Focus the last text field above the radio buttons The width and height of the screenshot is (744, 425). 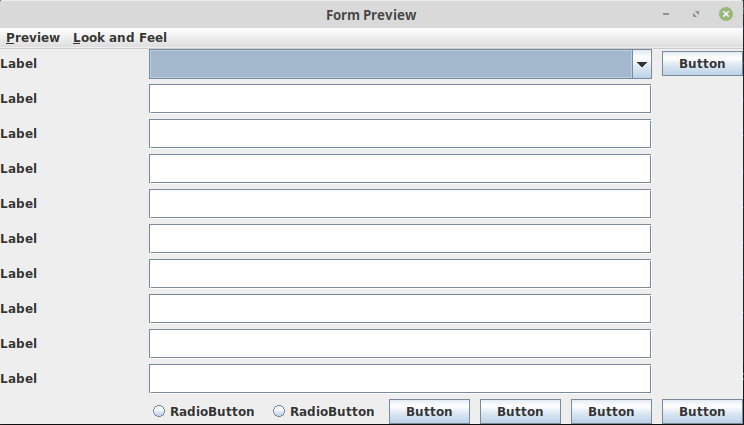(x=400, y=379)
